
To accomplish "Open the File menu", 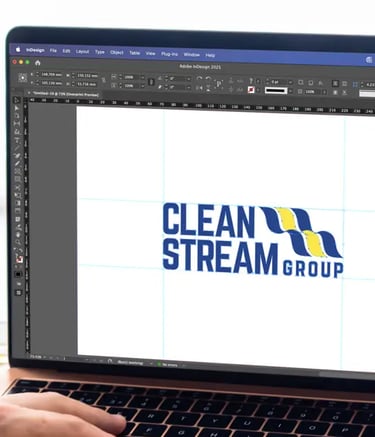I will coord(53,51).
